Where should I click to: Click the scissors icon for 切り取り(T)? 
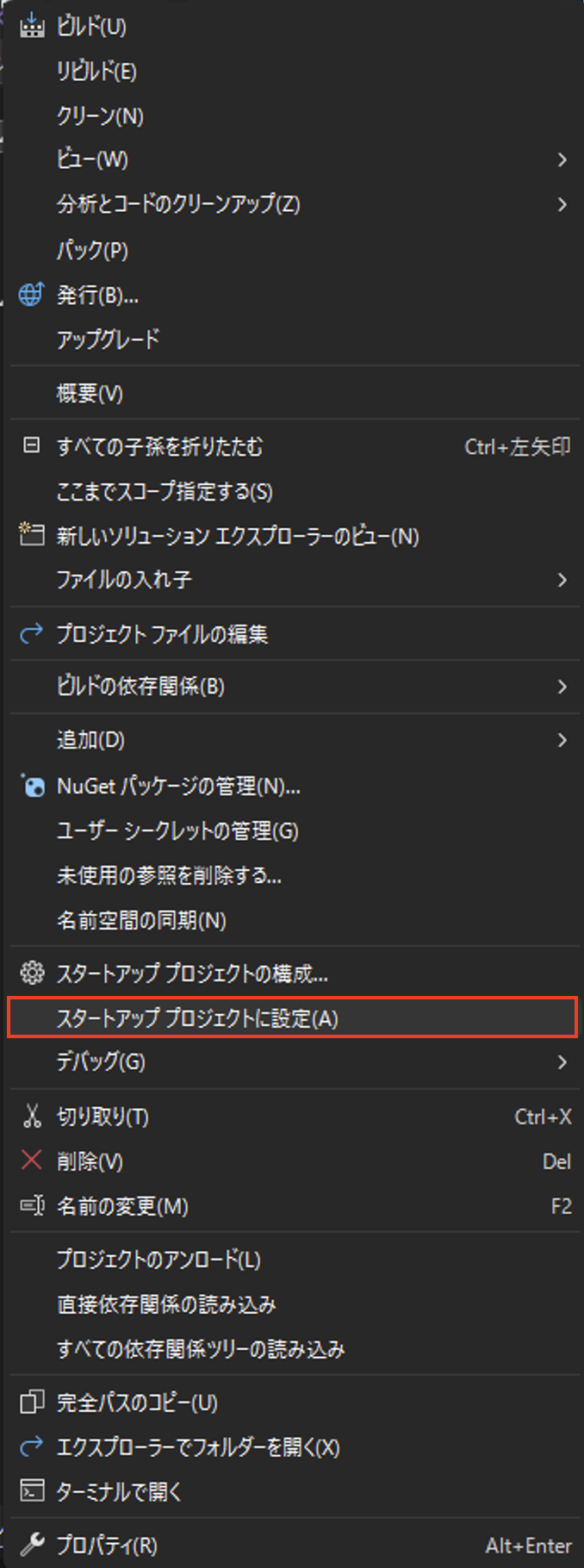32,1117
